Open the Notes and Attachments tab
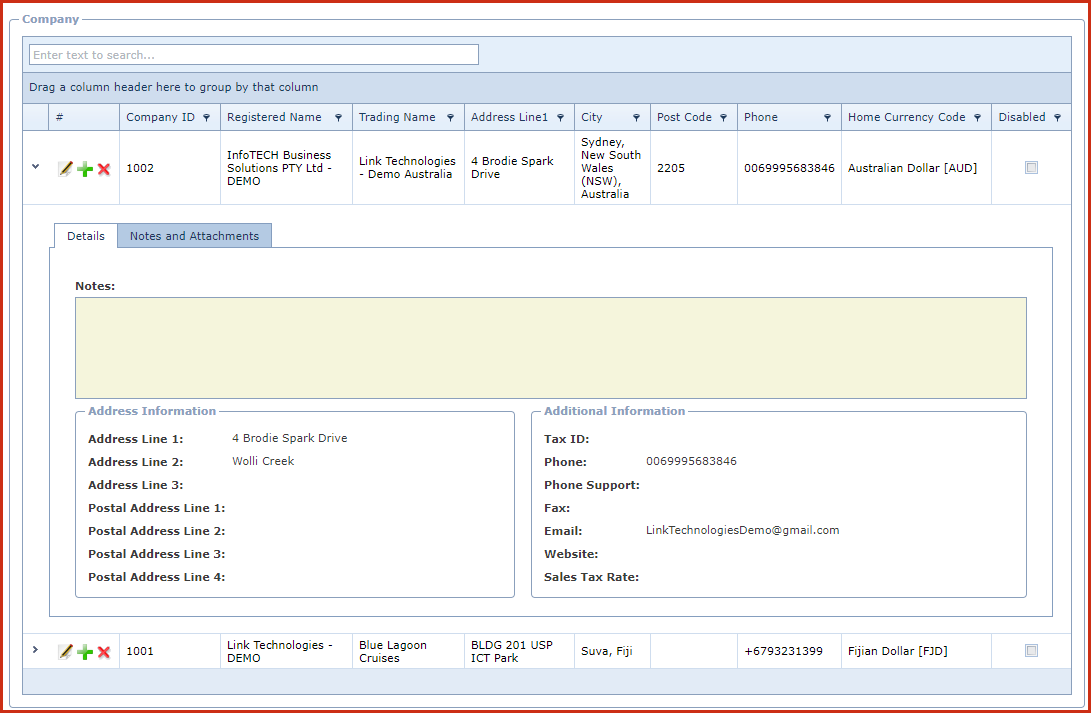Image resolution: width=1091 pixels, height=713 pixels. (x=194, y=236)
